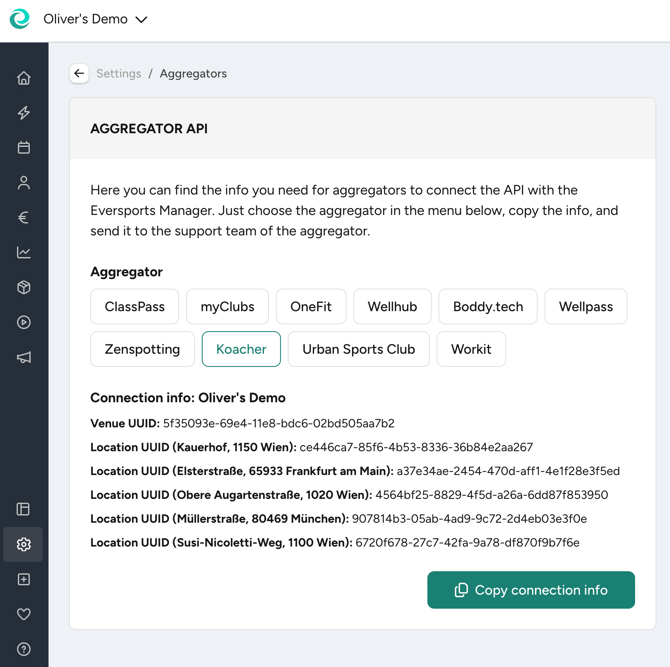
Task: Open the statistics chart icon
Action: (x=24, y=252)
